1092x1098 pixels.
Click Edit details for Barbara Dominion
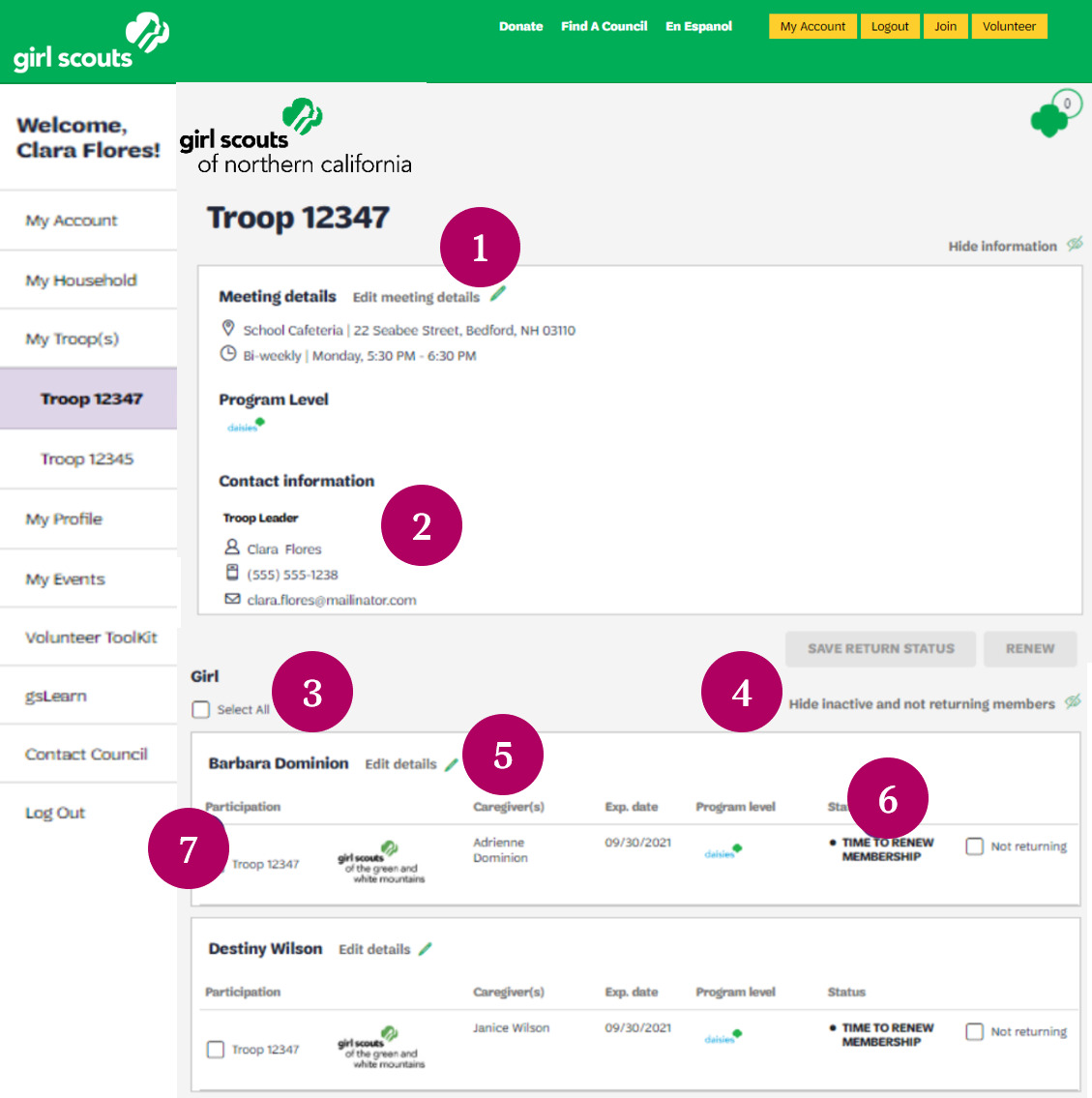(x=400, y=764)
